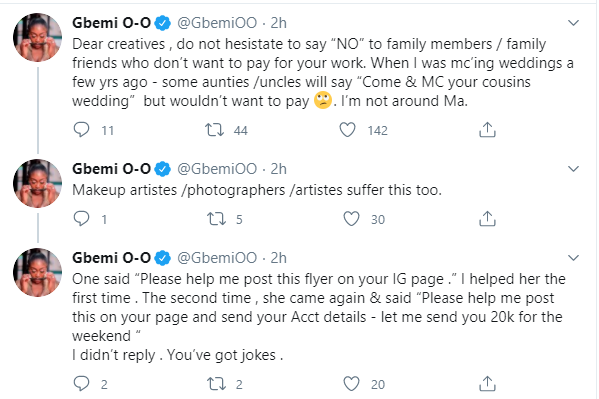The width and height of the screenshot is (599, 399).
Task: Open profile picture beside Makeup artistes tweet
Action: click(x=37, y=183)
